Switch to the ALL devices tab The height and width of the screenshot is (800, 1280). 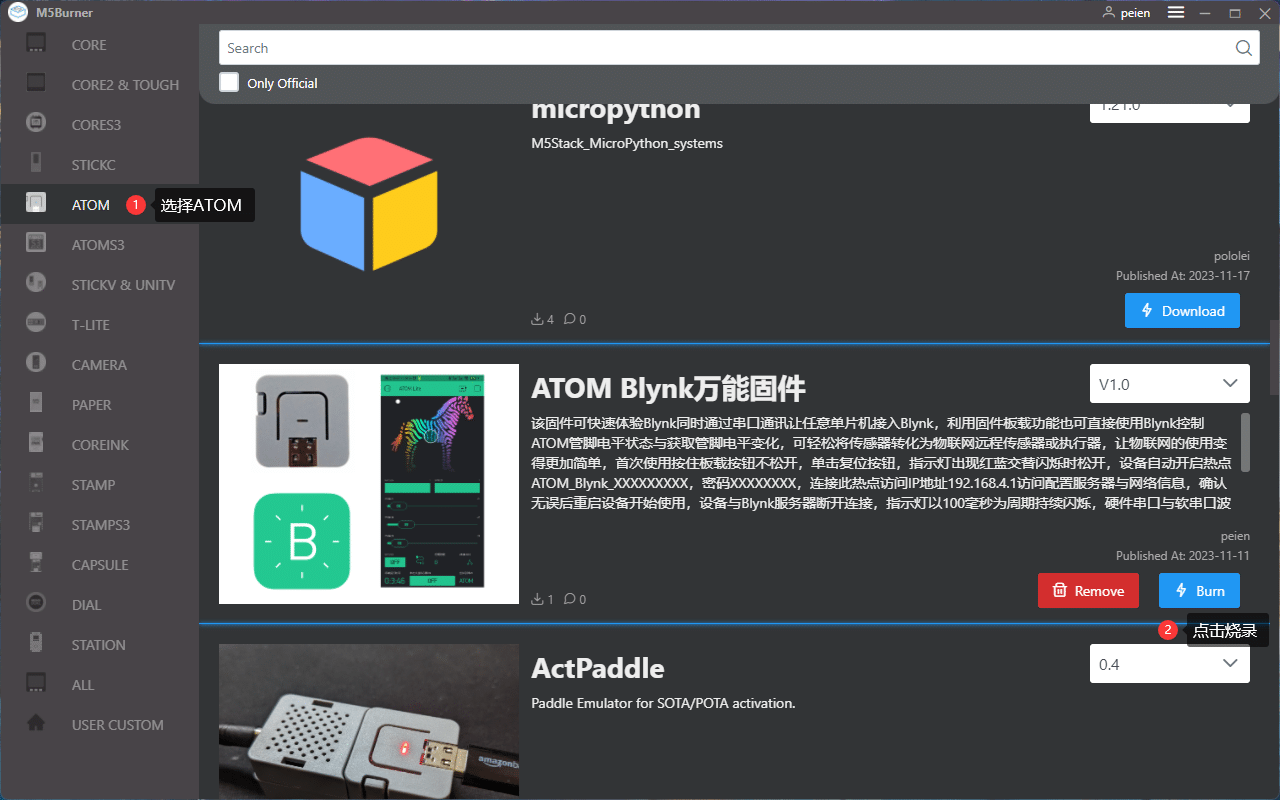pos(34,684)
